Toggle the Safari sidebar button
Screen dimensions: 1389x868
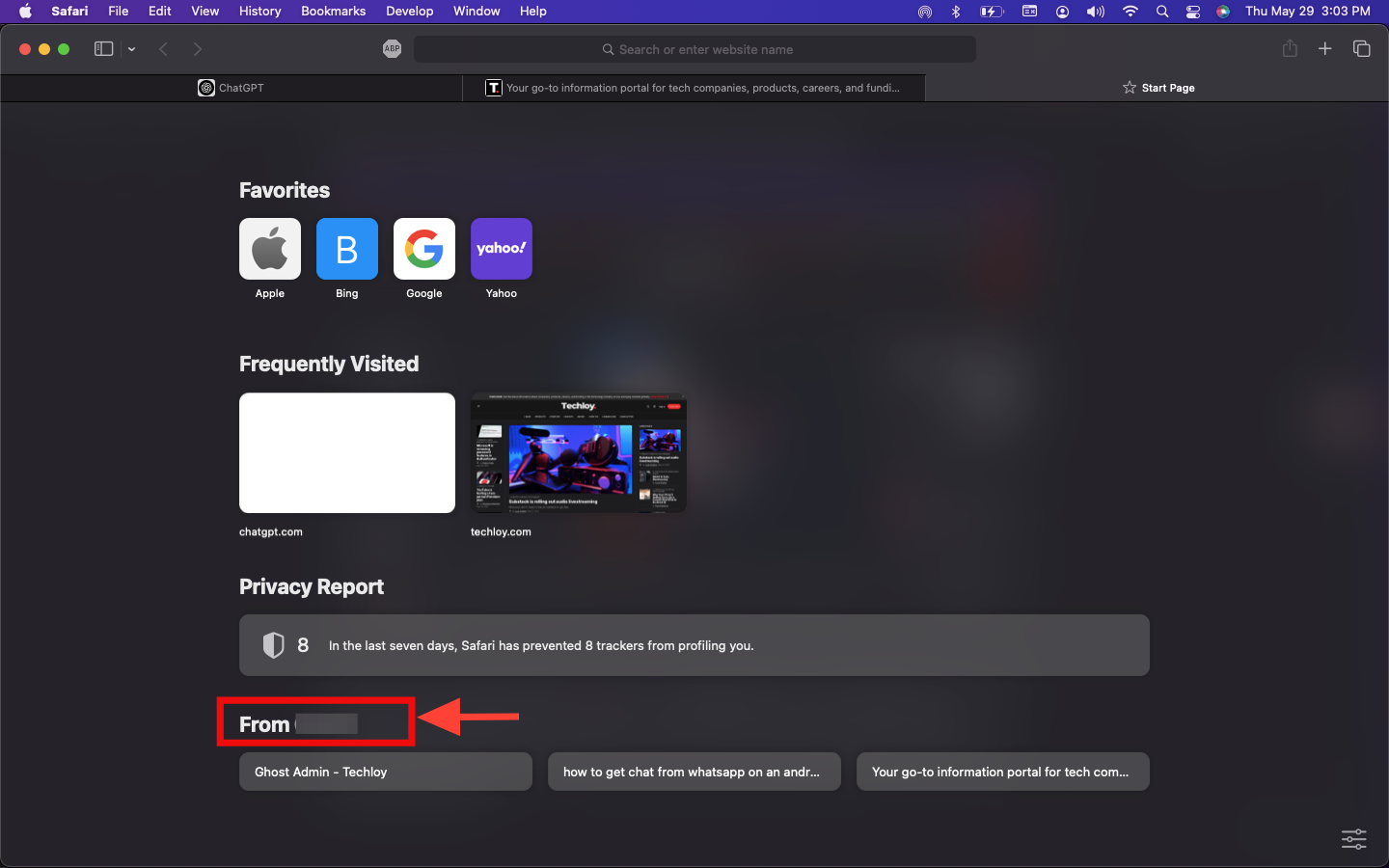point(103,49)
